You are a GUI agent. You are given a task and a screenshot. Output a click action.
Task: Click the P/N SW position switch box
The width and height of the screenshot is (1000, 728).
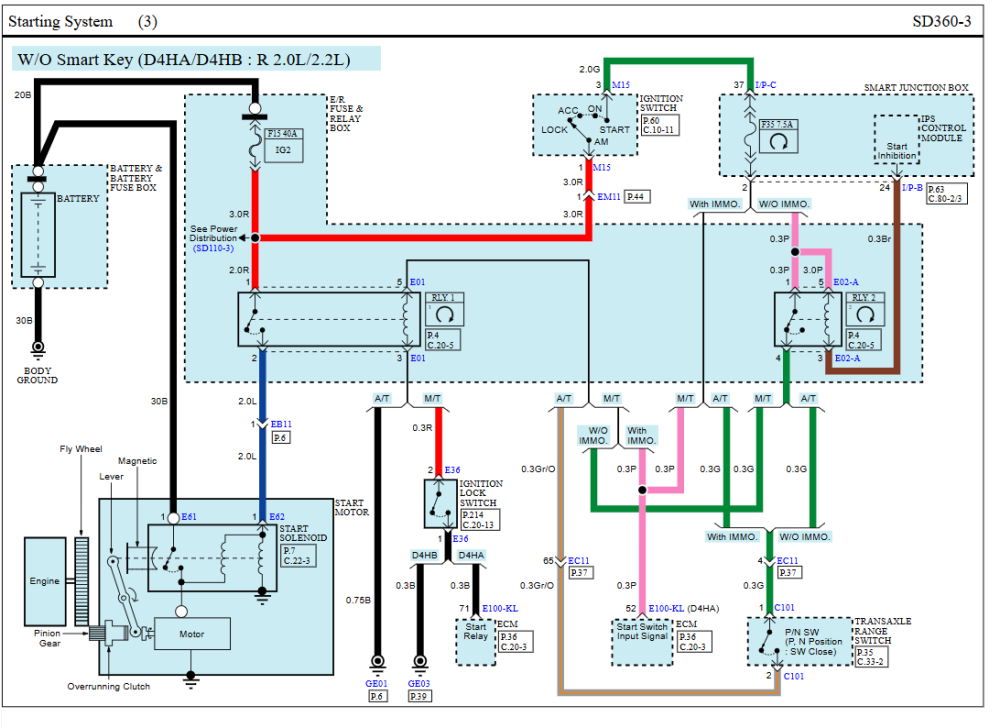(x=800, y=642)
